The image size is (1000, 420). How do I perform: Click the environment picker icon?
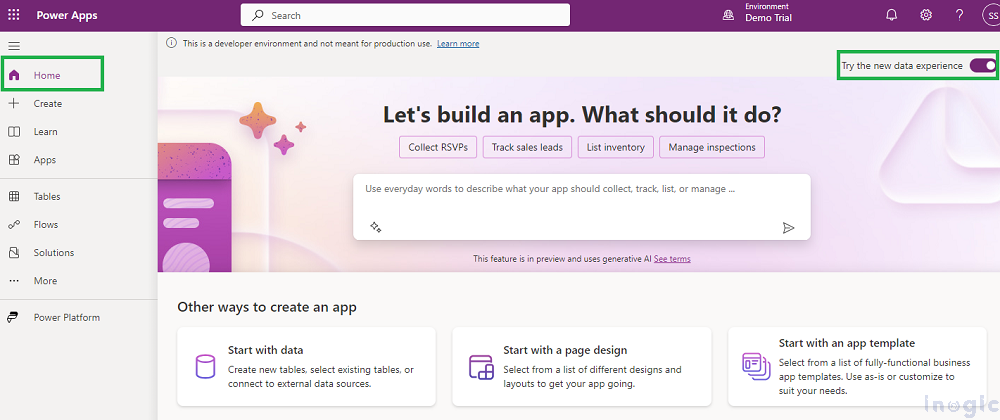[727, 15]
